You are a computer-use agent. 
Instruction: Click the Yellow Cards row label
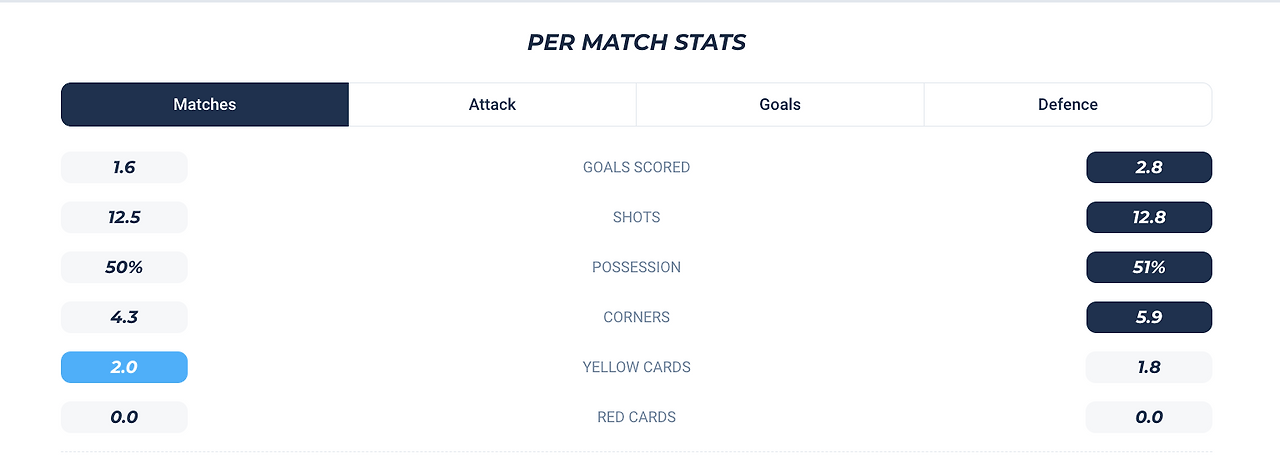pos(636,367)
